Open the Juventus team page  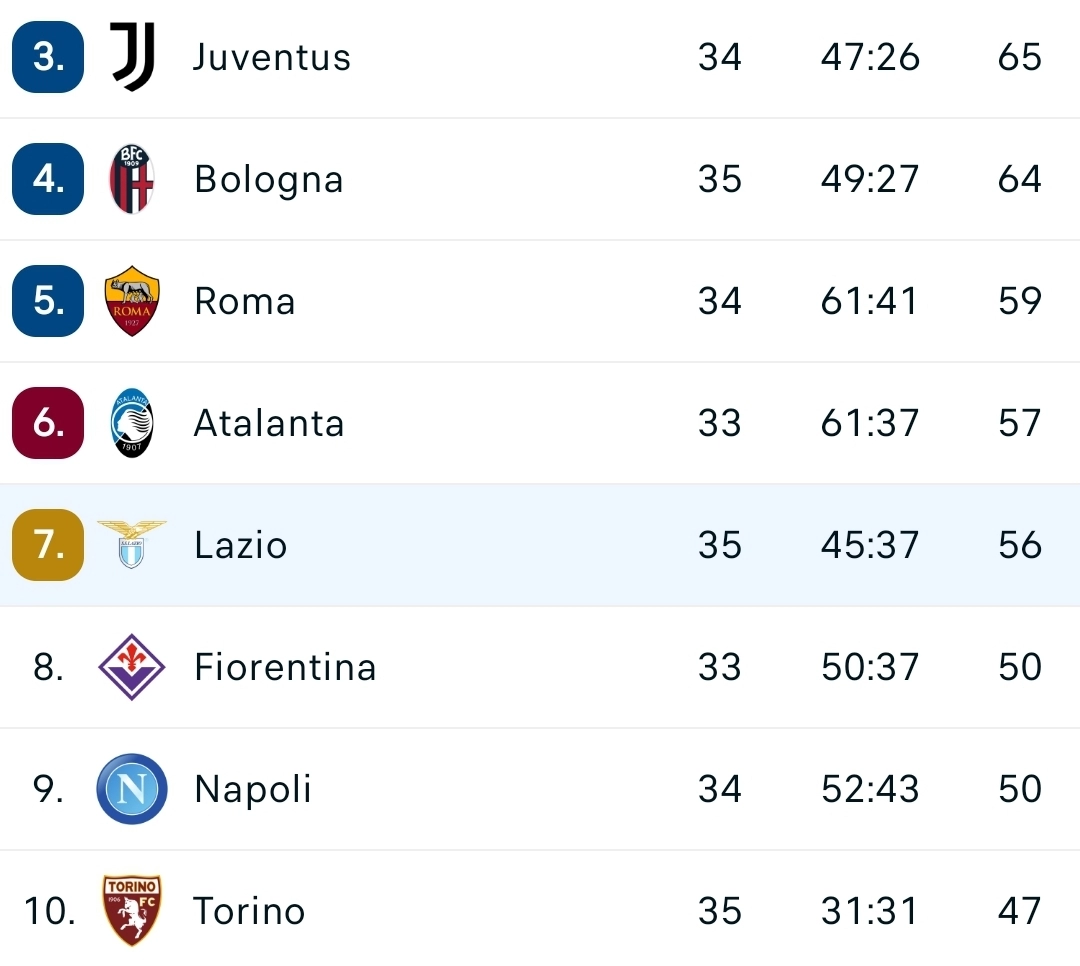click(271, 57)
